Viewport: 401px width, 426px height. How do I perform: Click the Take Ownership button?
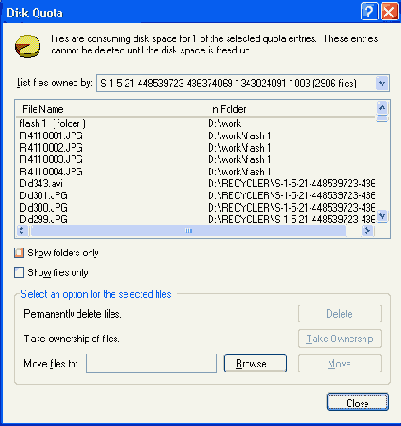coord(340,339)
